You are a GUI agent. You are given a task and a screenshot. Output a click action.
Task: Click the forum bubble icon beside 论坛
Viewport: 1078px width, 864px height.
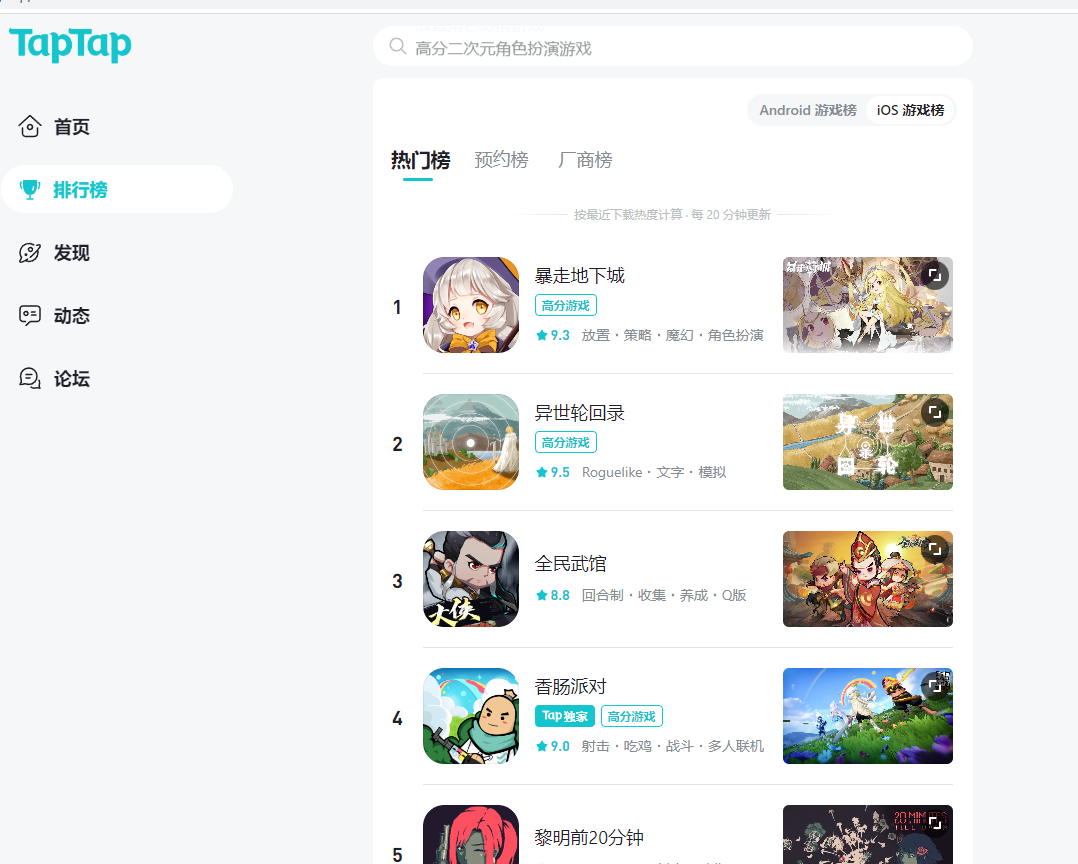click(30, 378)
